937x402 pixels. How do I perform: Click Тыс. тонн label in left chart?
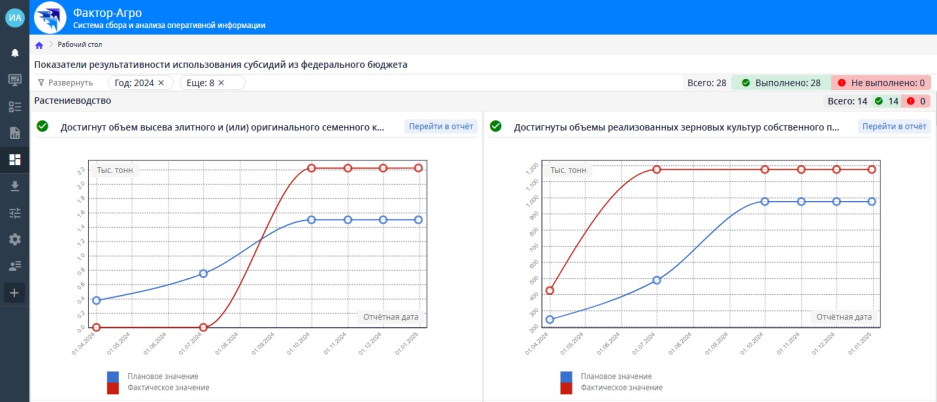[115, 170]
